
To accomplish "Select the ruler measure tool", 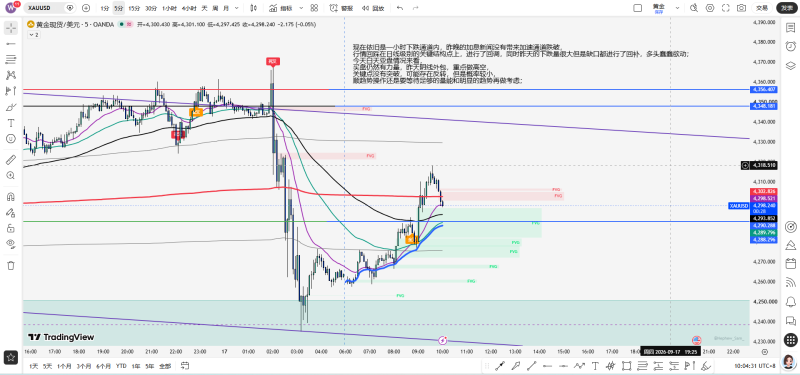I will 10,160.
